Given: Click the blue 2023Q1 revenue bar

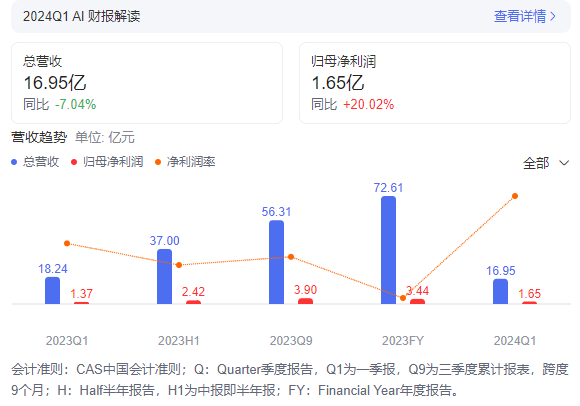Looking at the screenshot, I should pyautogui.click(x=53, y=291).
